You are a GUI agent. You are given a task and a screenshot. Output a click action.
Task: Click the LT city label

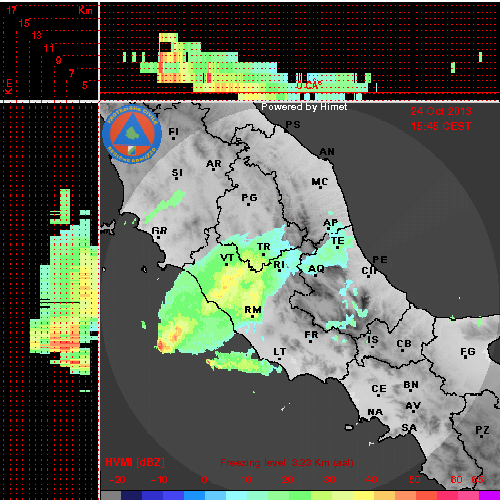[279, 353]
